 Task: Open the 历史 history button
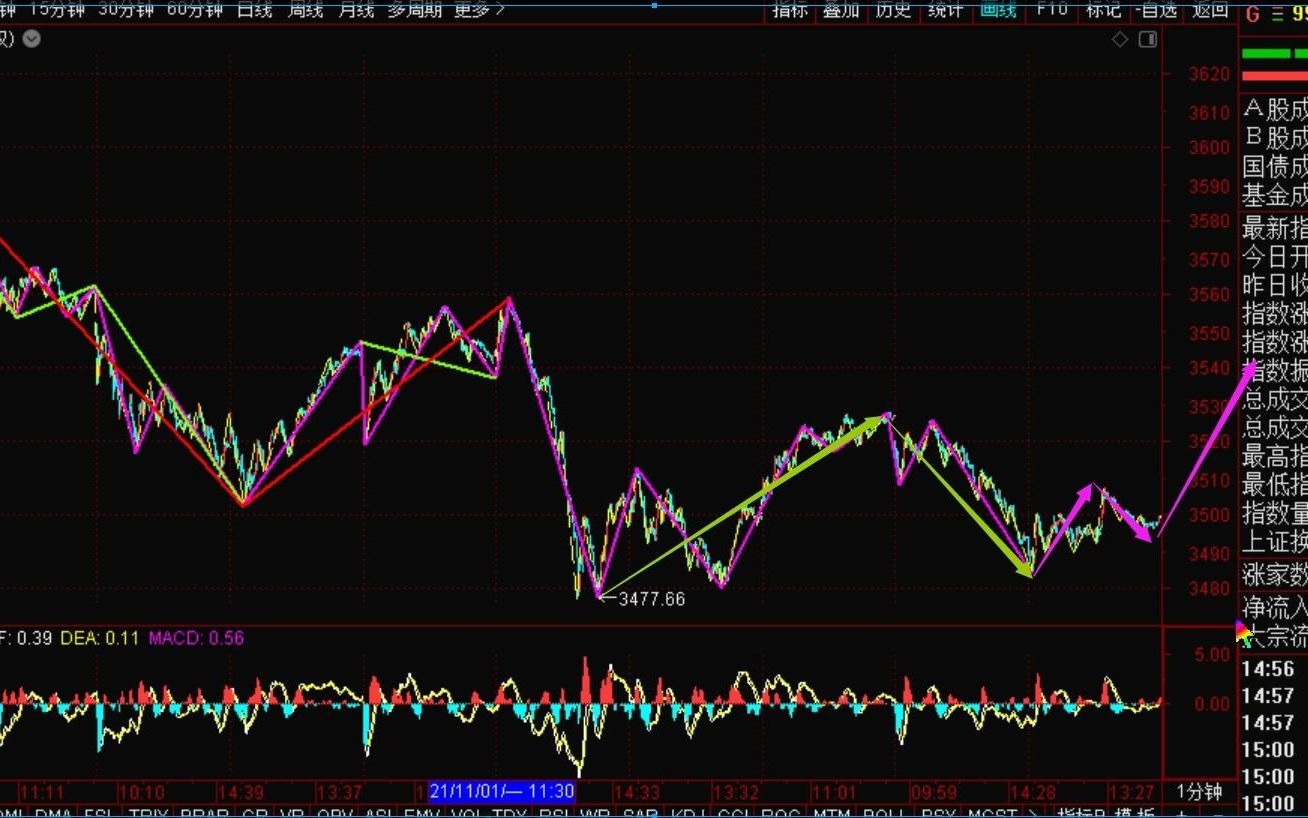[893, 9]
